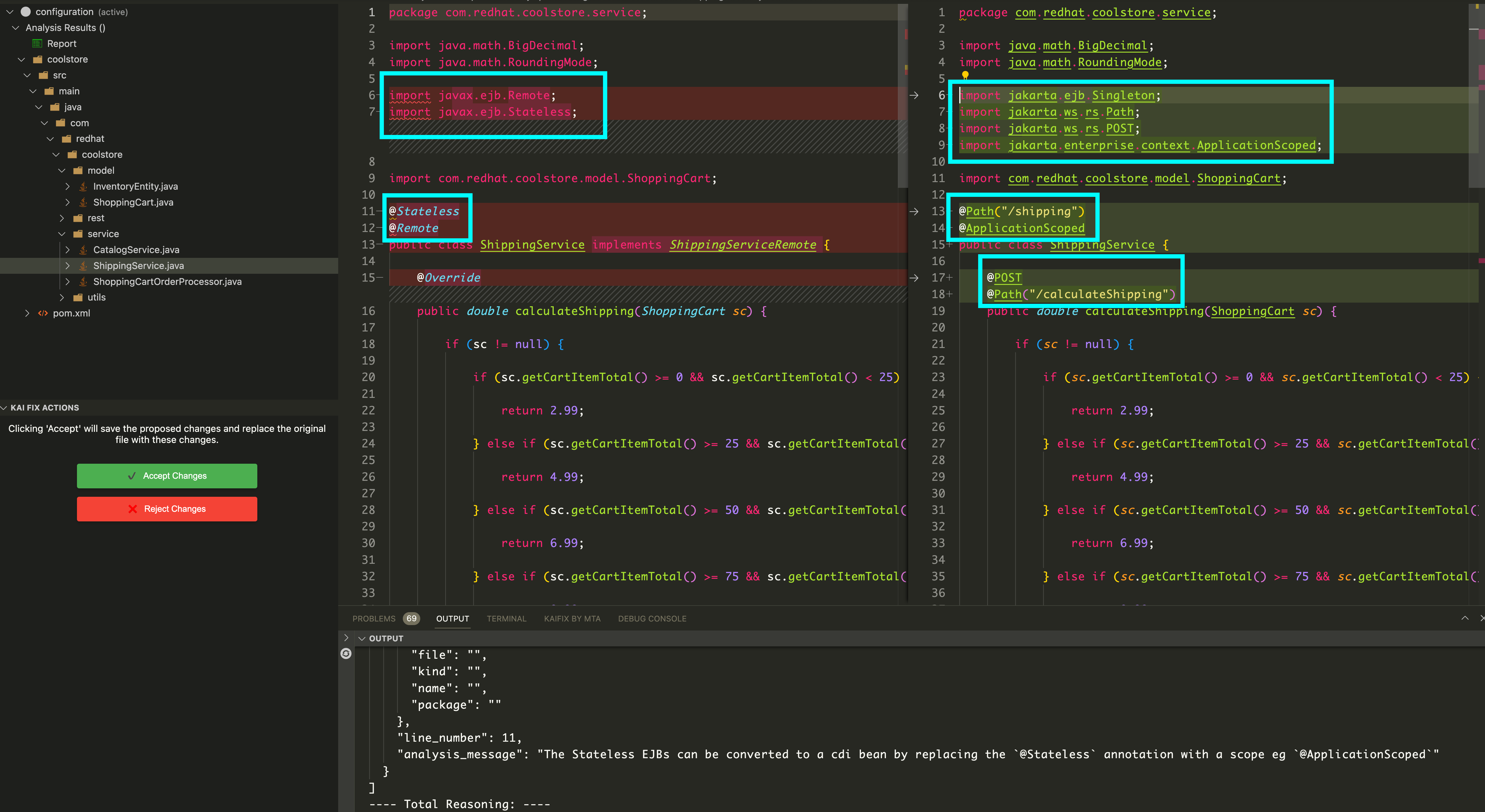Select CatalogService.java file

136,249
